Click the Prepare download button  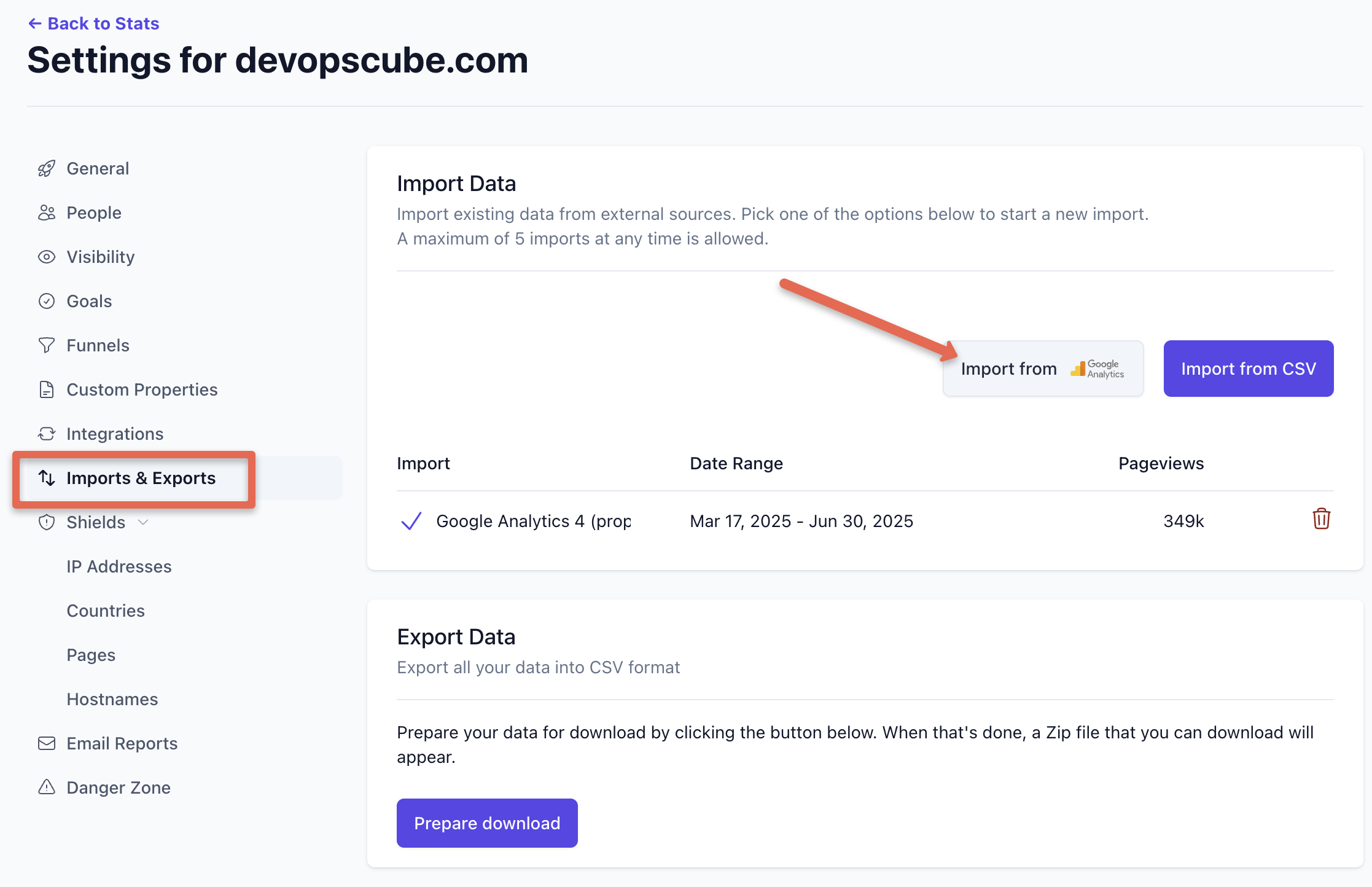486,823
